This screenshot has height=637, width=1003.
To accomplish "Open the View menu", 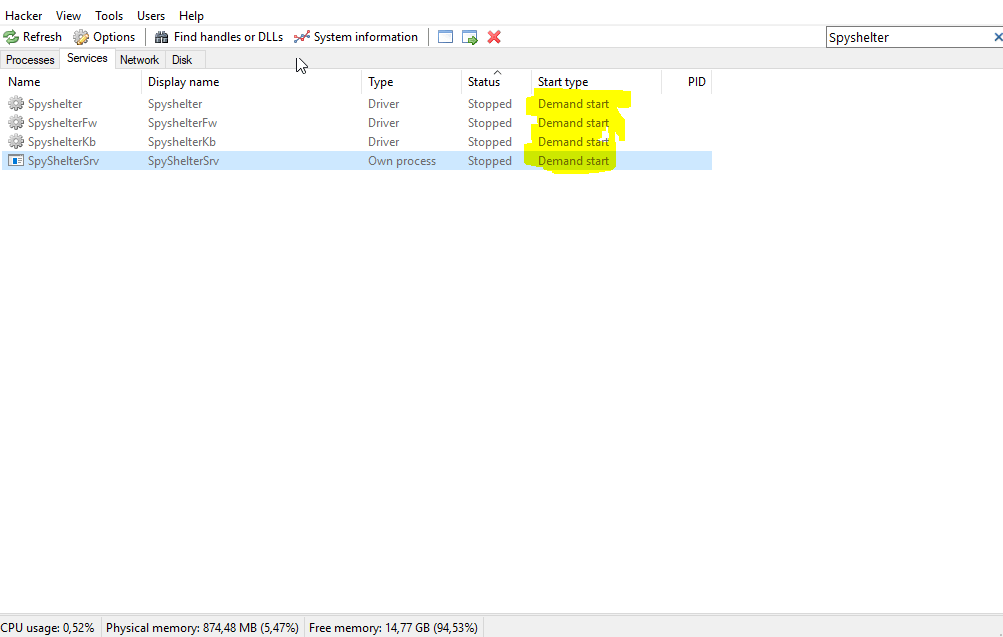I will click(68, 15).
